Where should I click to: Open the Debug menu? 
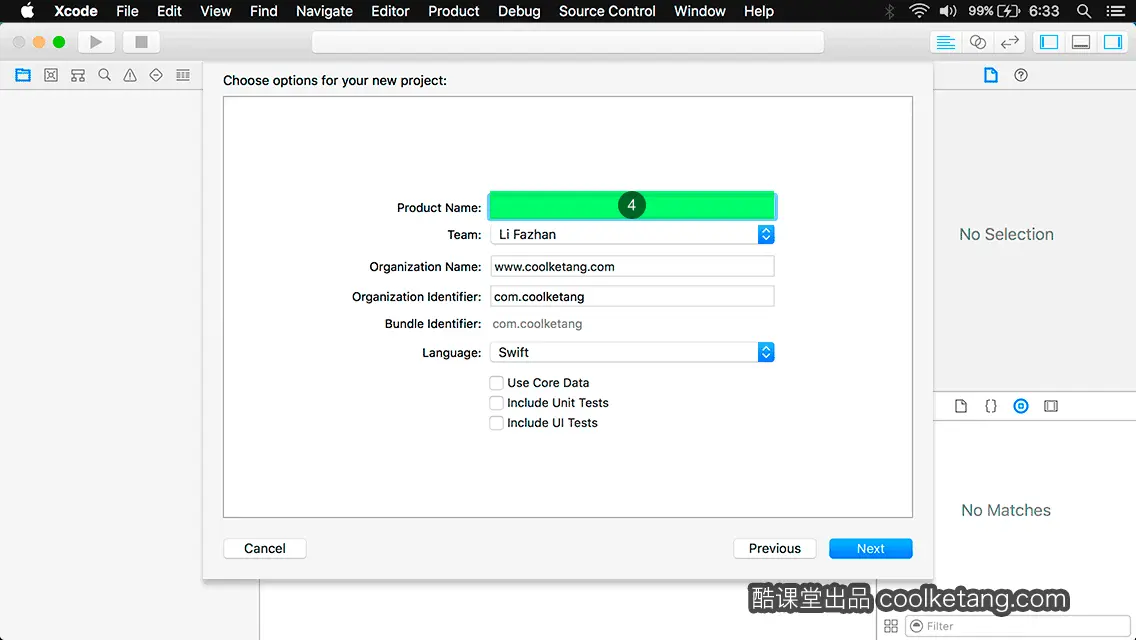[519, 11]
